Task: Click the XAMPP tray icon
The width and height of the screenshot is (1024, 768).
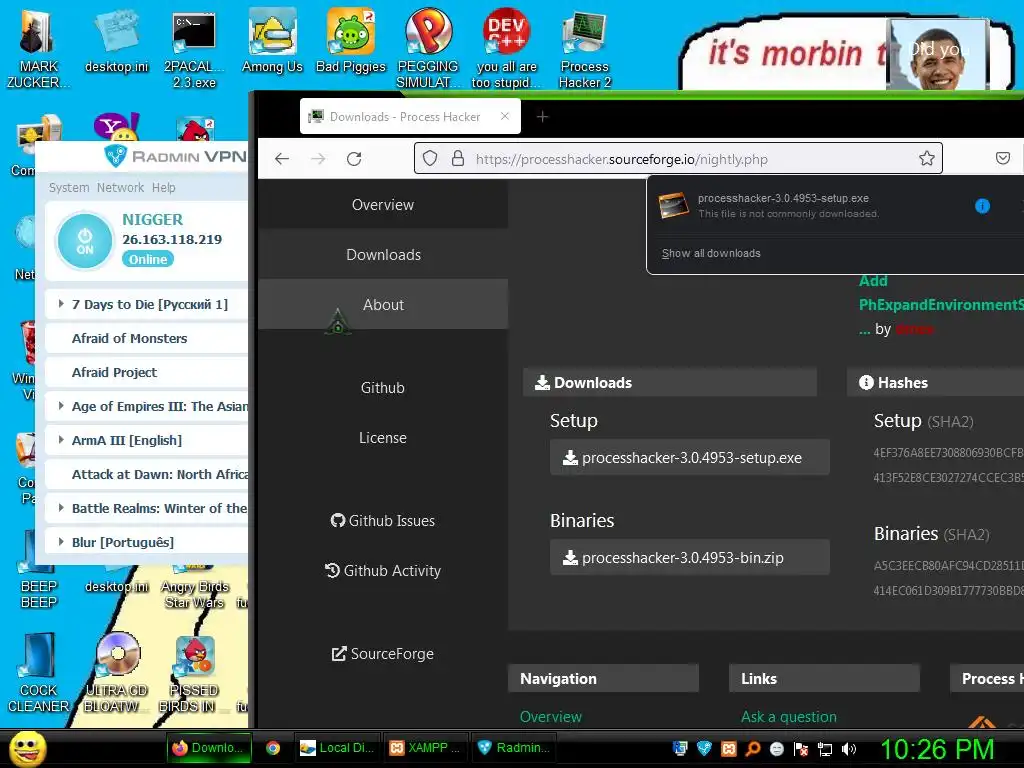Action: click(x=729, y=749)
